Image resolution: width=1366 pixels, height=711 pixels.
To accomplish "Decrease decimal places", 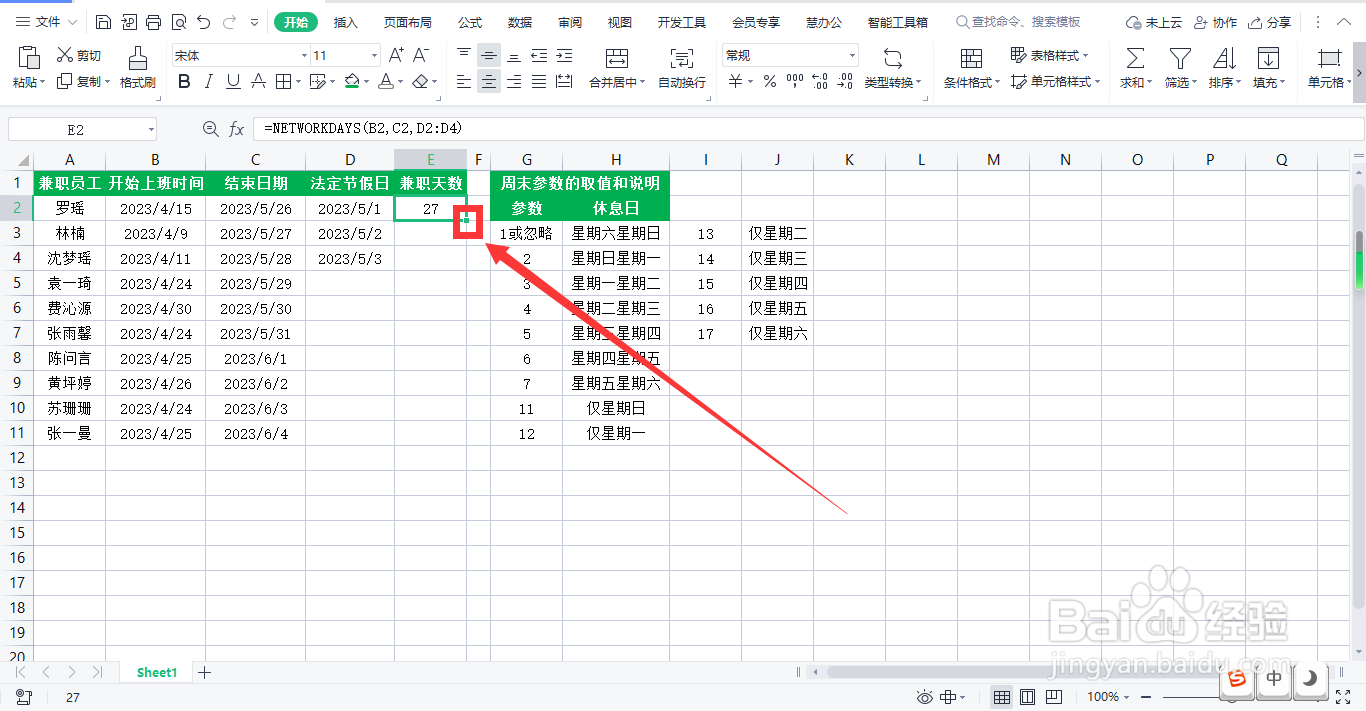I will pyautogui.click(x=845, y=82).
